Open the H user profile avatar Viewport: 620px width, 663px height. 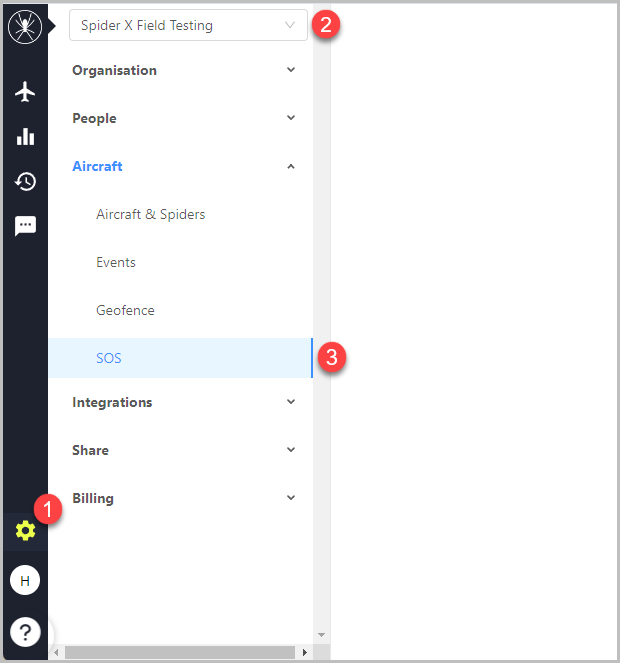point(25,580)
